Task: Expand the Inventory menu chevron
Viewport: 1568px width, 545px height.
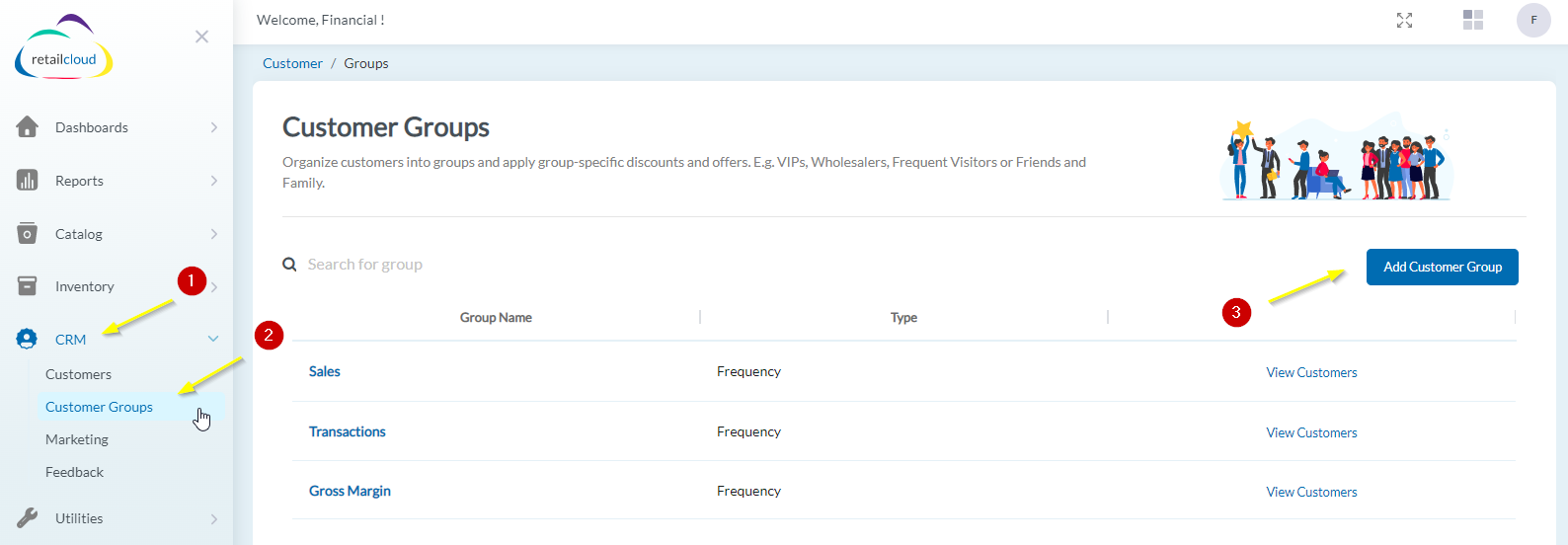Action: [214, 287]
